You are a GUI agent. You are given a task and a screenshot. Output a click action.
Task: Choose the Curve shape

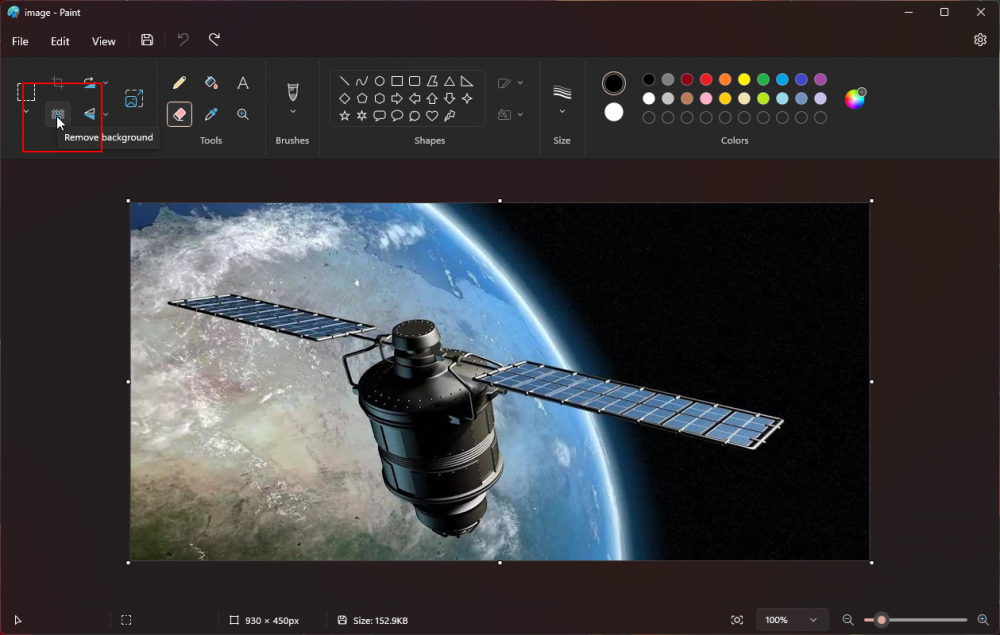[362, 81]
